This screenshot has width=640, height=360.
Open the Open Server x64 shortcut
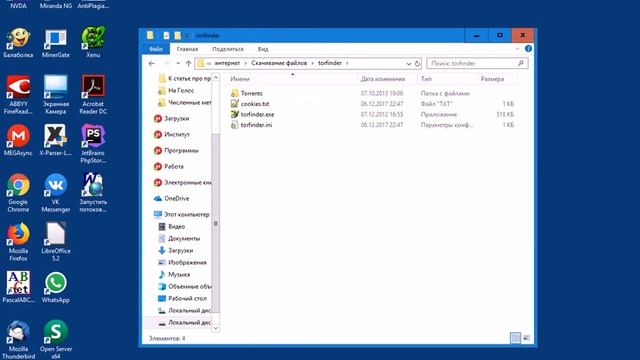[56, 340]
